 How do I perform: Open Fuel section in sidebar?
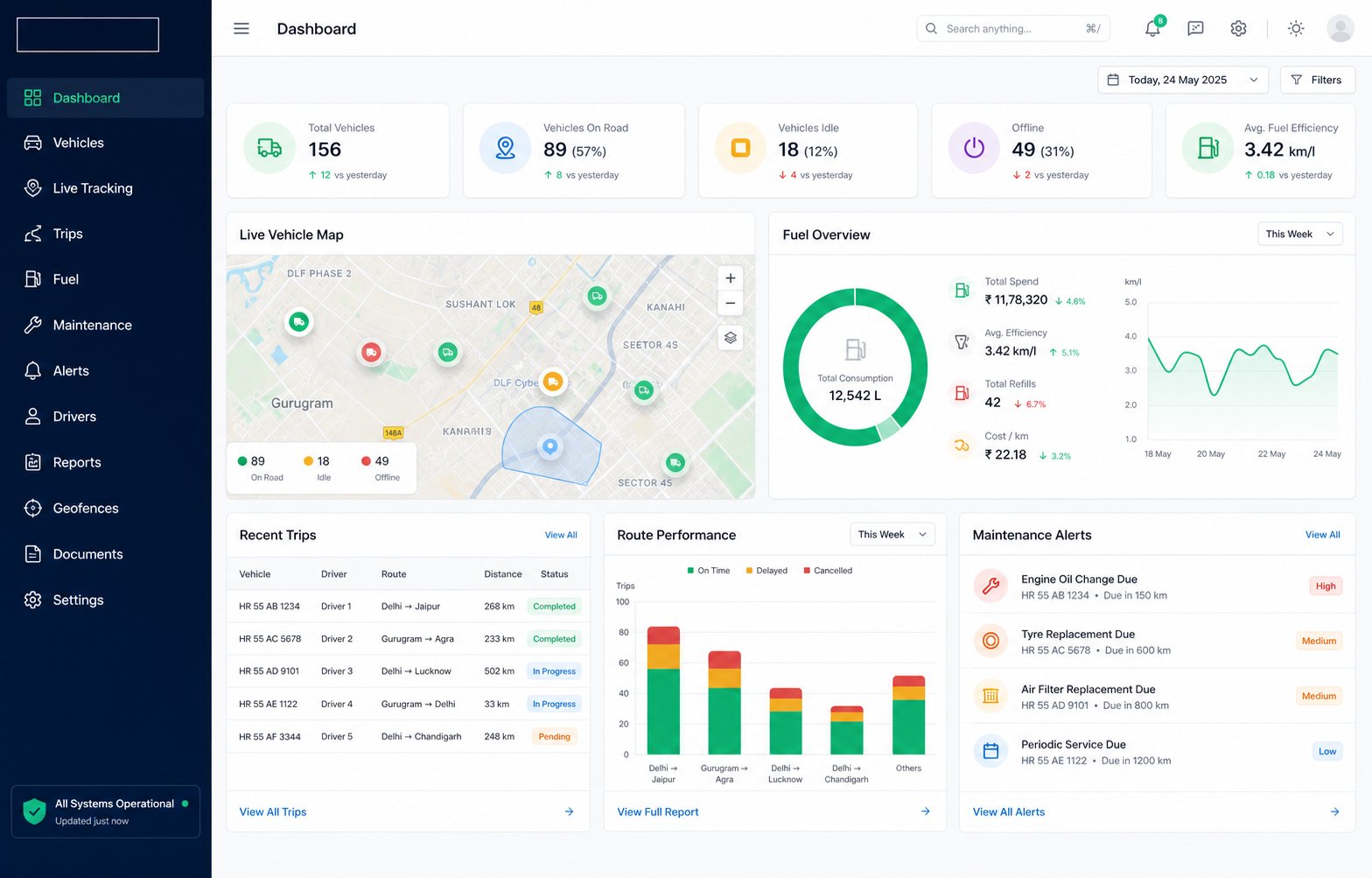click(x=105, y=279)
